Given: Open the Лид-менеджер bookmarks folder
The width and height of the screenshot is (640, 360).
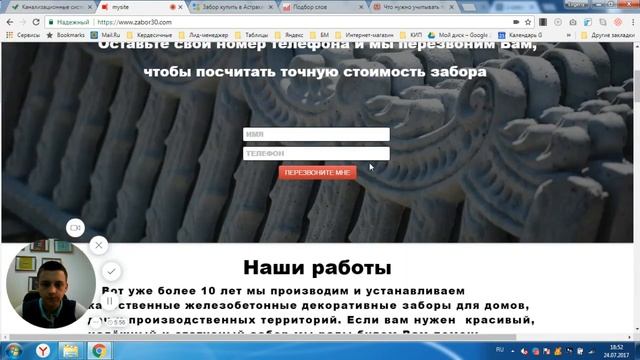Looking at the screenshot, I should click(x=204, y=36).
